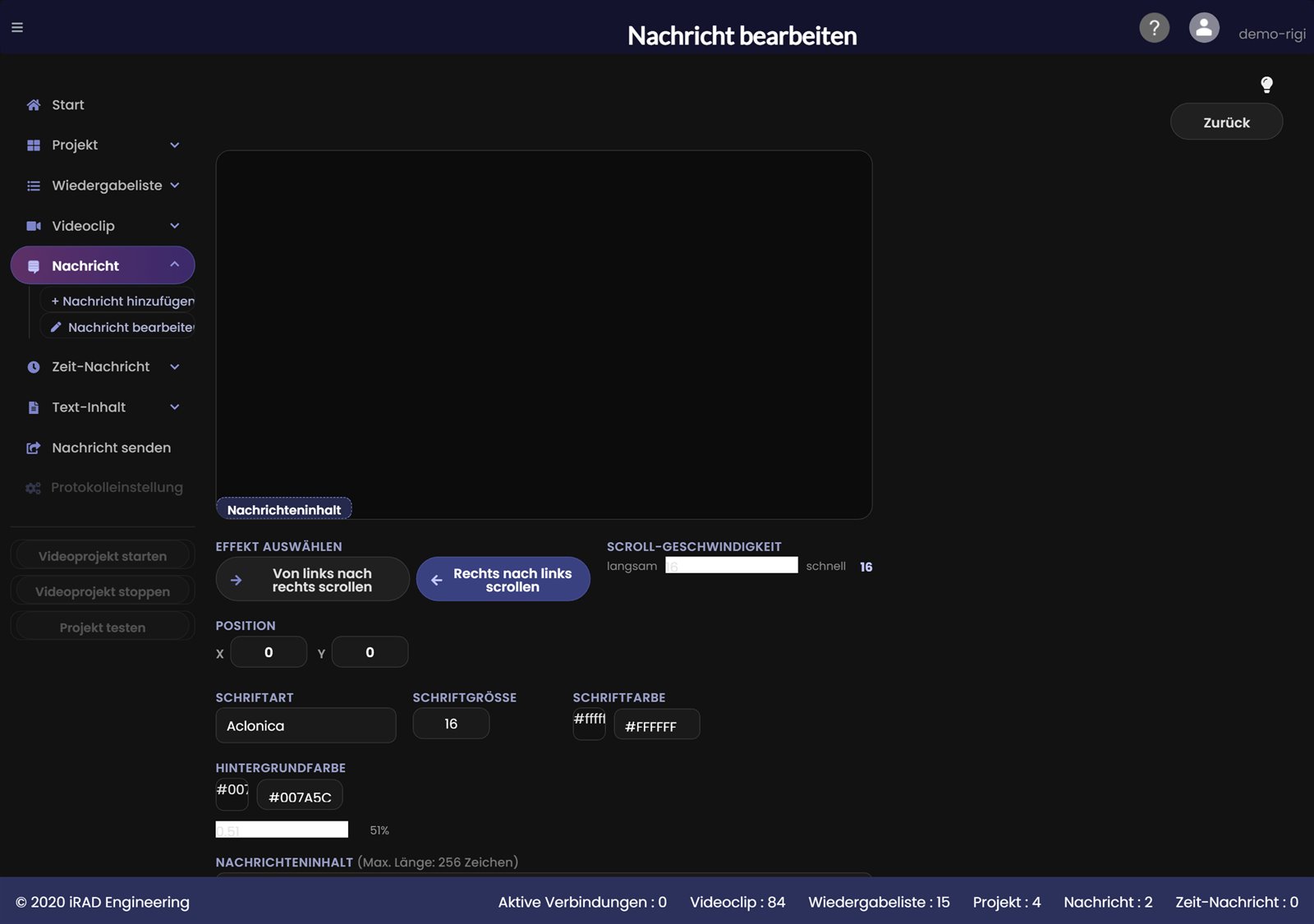Click the Nachricht message icon
Screen dimensions: 1314x924
pos(34,266)
